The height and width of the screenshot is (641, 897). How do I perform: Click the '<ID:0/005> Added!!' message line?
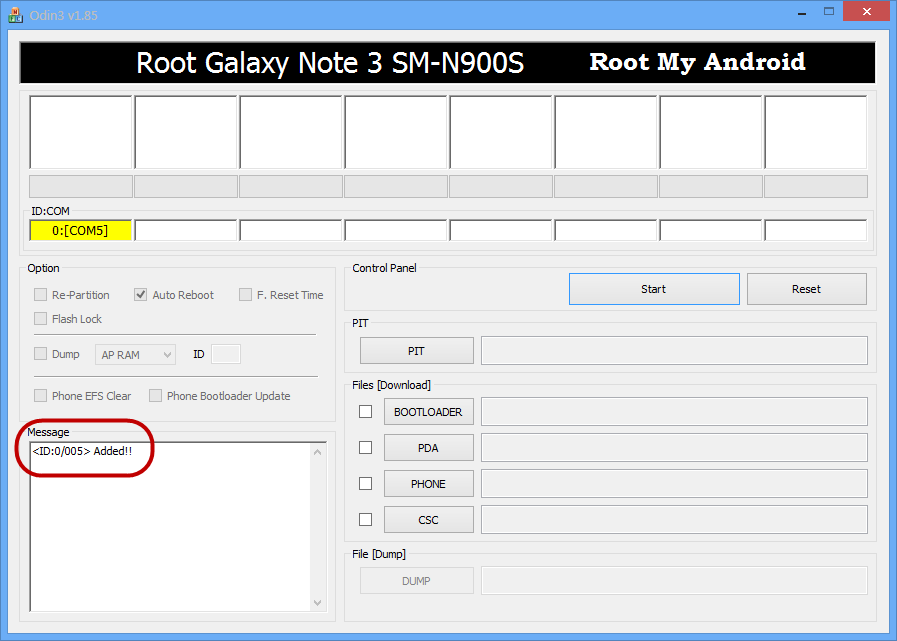82,451
